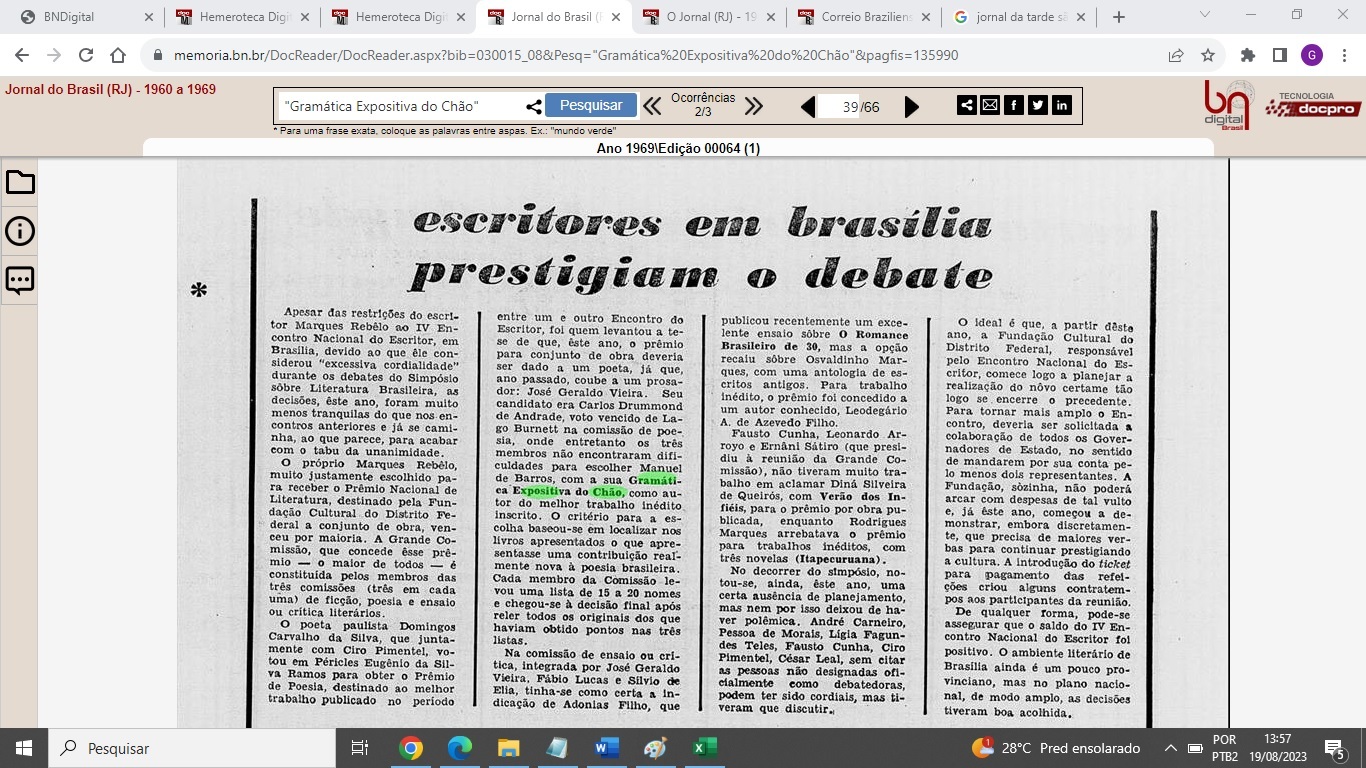Click browser forward arrow
The height and width of the screenshot is (768, 1366).
coord(54,55)
